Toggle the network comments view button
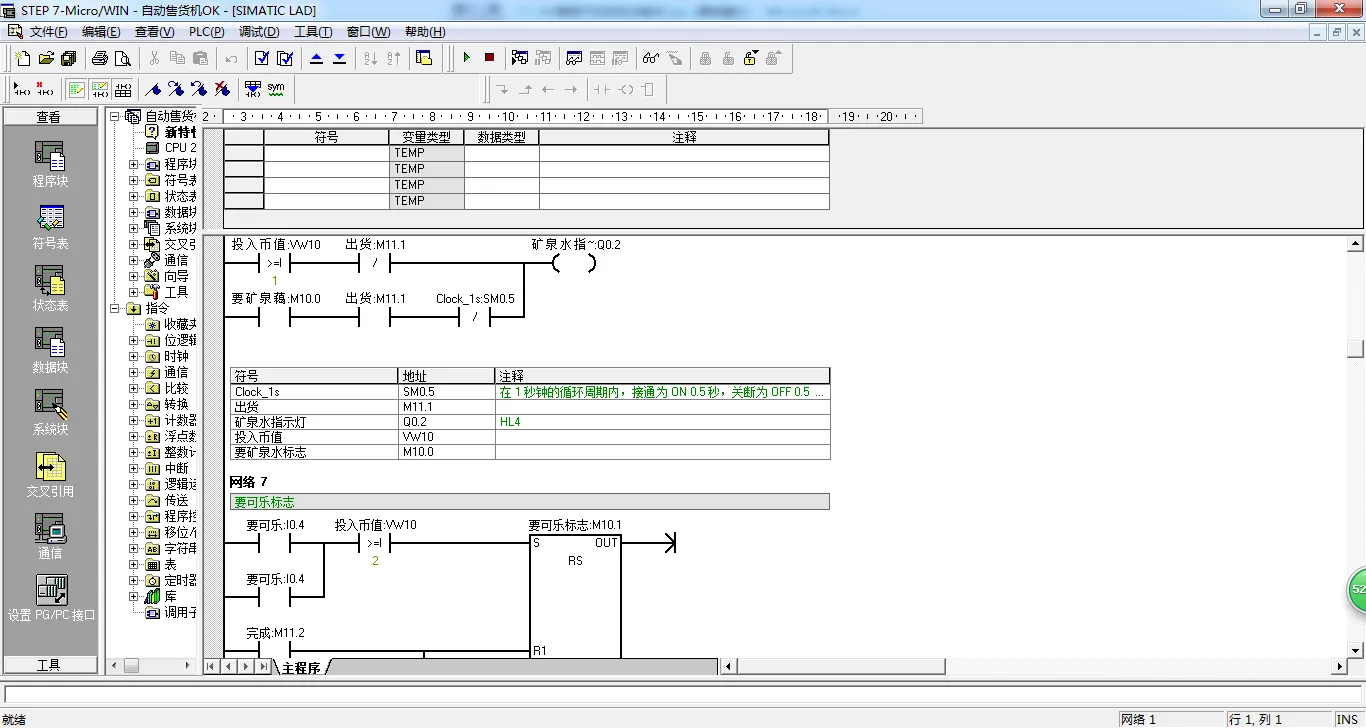Viewport: 1366px width, 728px height. [x=100, y=89]
